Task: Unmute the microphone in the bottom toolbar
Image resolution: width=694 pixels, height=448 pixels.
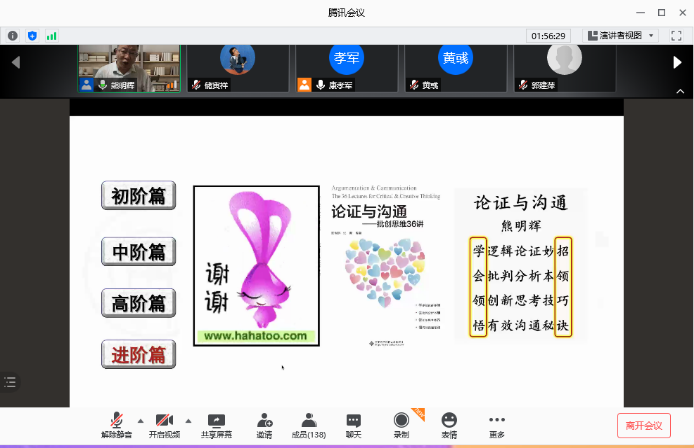Action: [x=115, y=424]
